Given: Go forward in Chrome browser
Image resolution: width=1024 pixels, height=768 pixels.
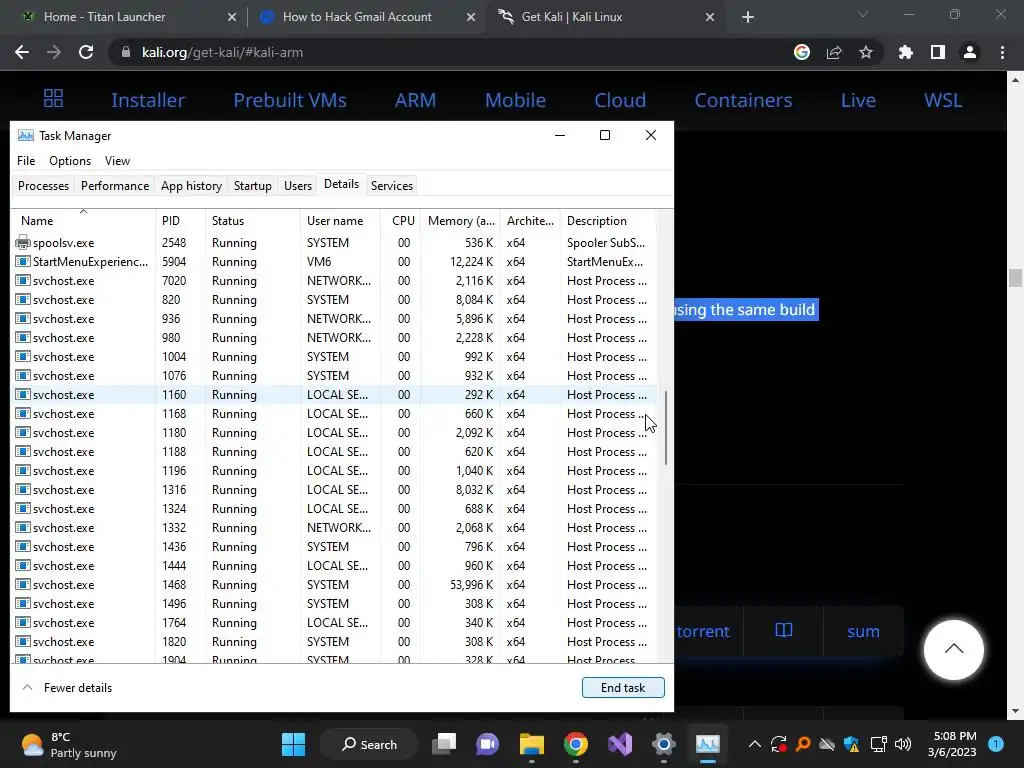Looking at the screenshot, I should click(x=54, y=52).
